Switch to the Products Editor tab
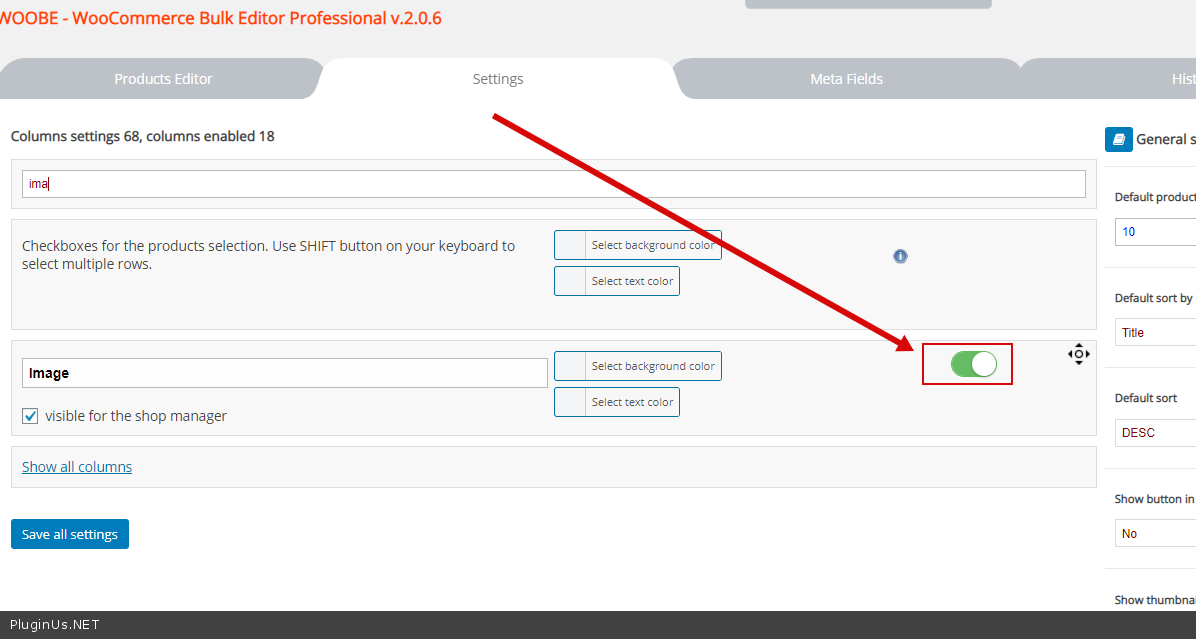Screen dimensions: 1196x639 [x=163, y=79]
